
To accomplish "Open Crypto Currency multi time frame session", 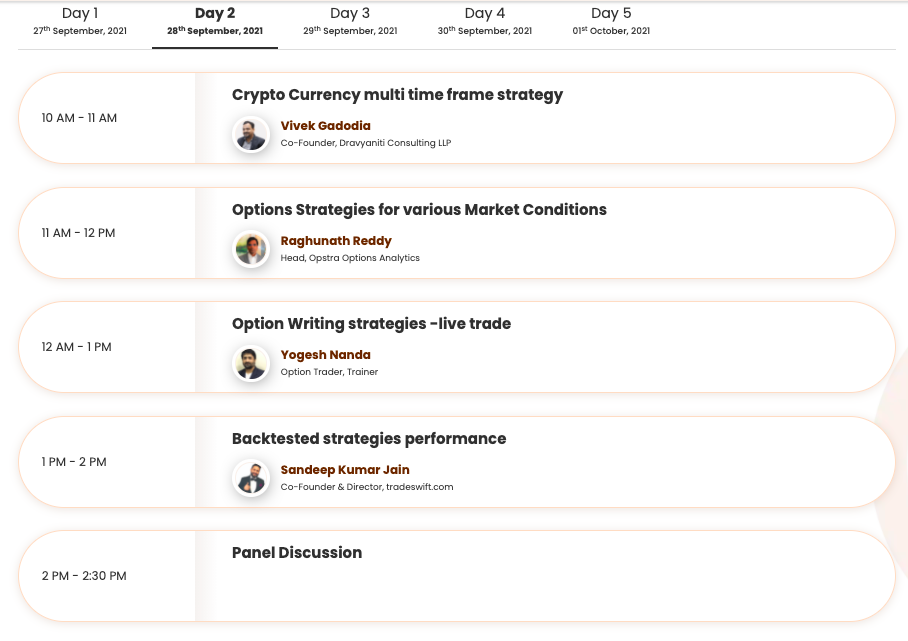I will (x=397, y=95).
